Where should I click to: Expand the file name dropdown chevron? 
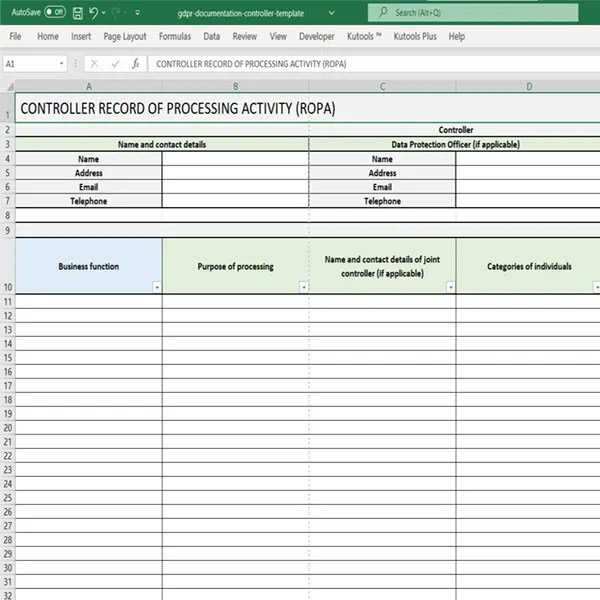(332, 13)
